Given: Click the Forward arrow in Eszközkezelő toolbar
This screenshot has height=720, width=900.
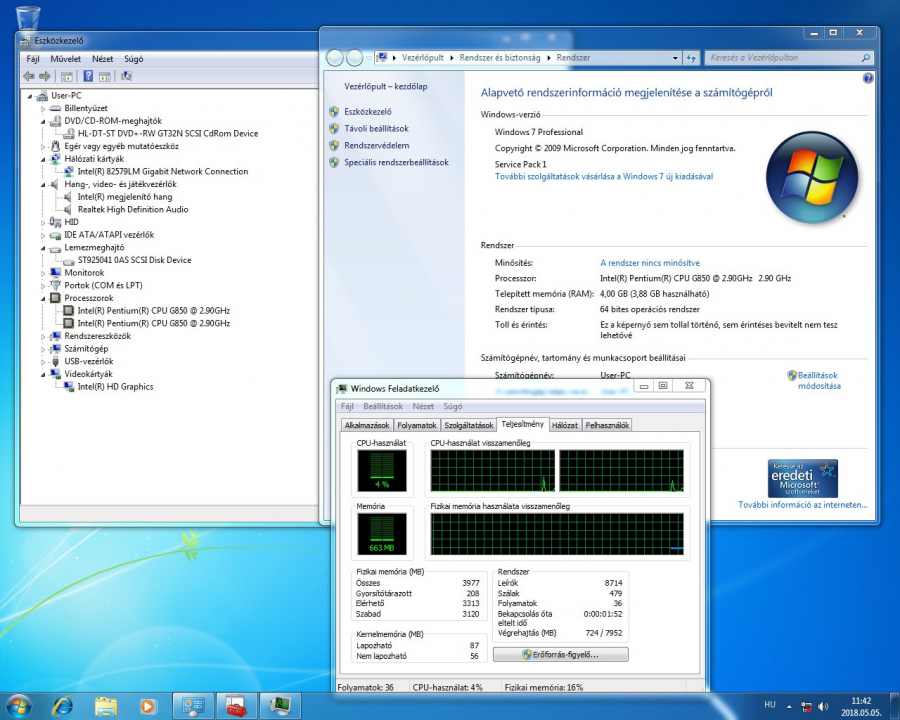Looking at the screenshot, I should (x=45, y=76).
